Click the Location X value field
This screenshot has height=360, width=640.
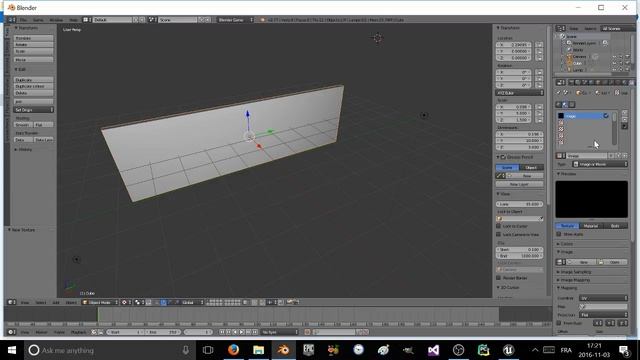coord(514,45)
